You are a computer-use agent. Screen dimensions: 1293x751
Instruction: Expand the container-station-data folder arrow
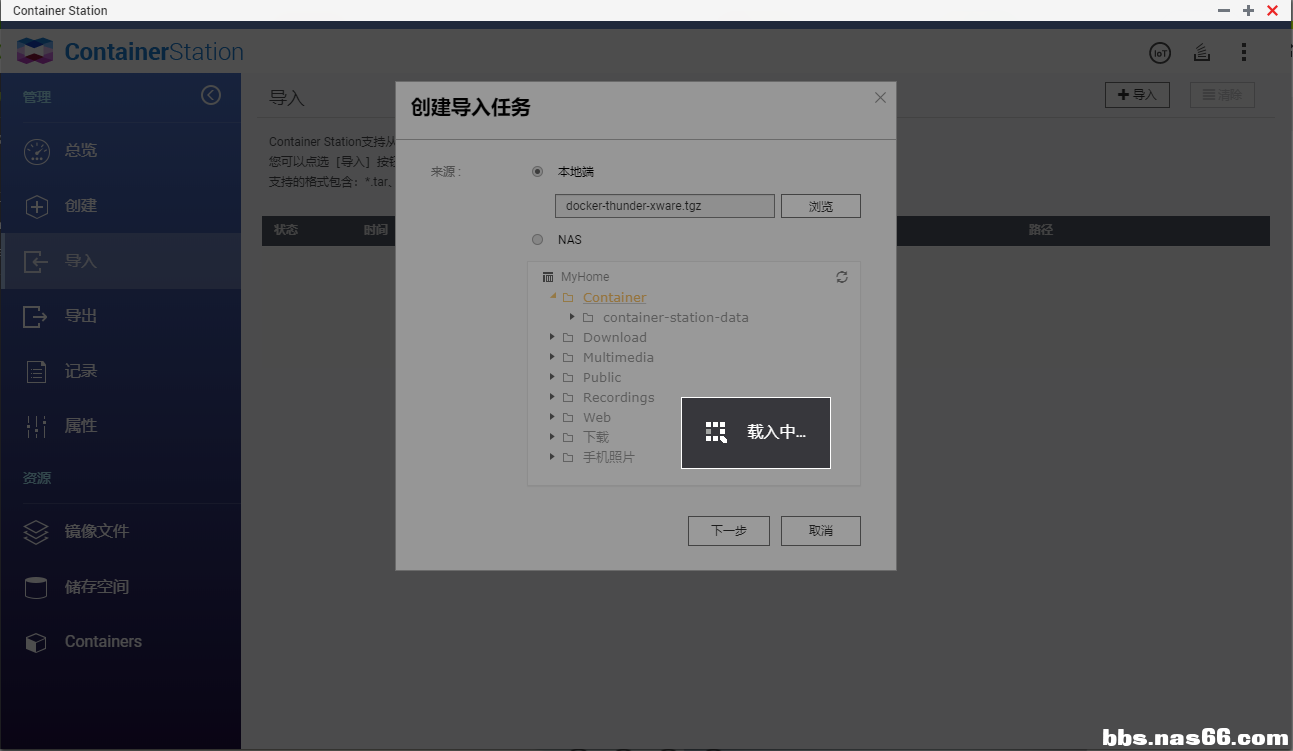click(x=572, y=317)
